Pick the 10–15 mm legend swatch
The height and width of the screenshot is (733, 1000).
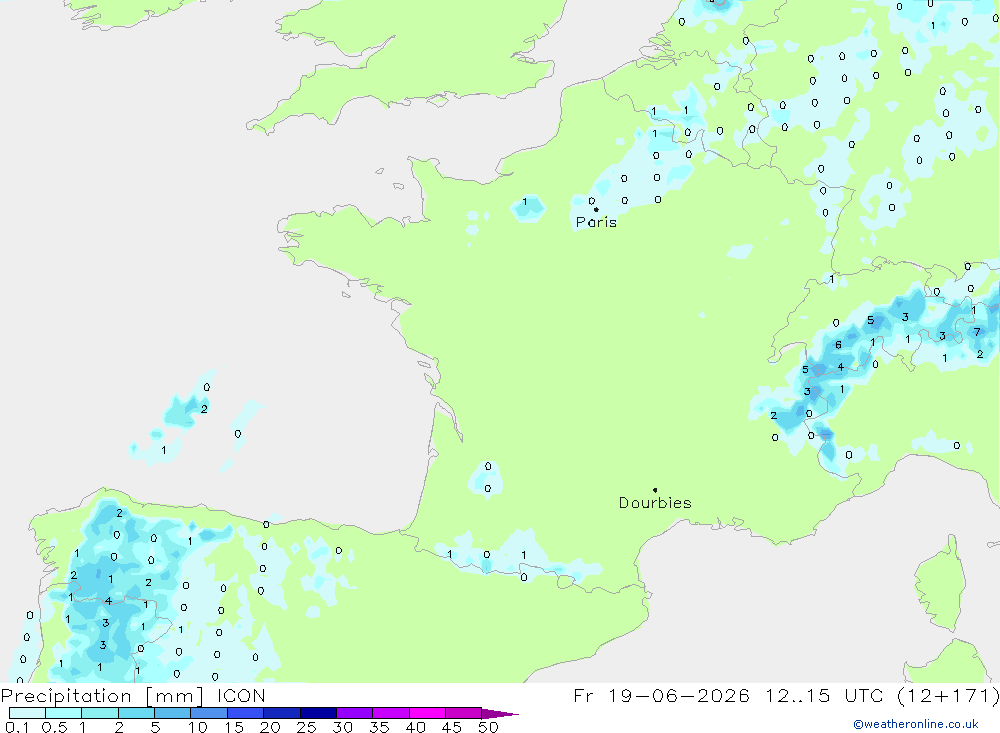[x=209, y=713]
